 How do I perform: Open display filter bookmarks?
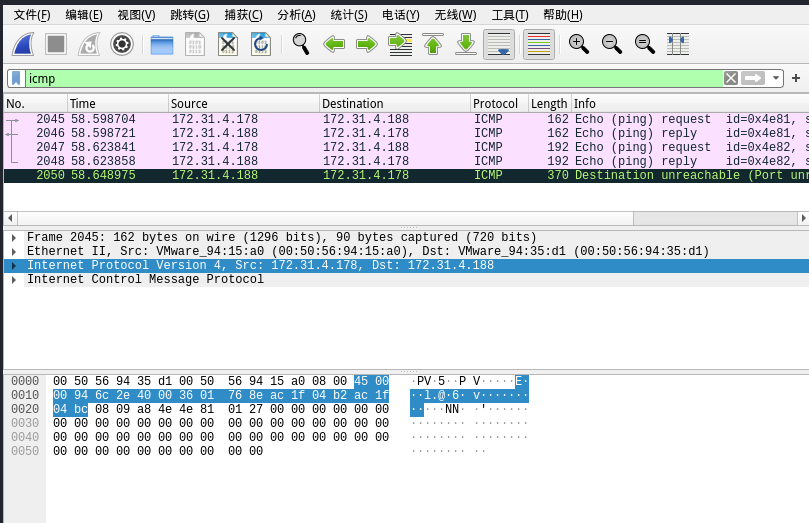coord(16,78)
